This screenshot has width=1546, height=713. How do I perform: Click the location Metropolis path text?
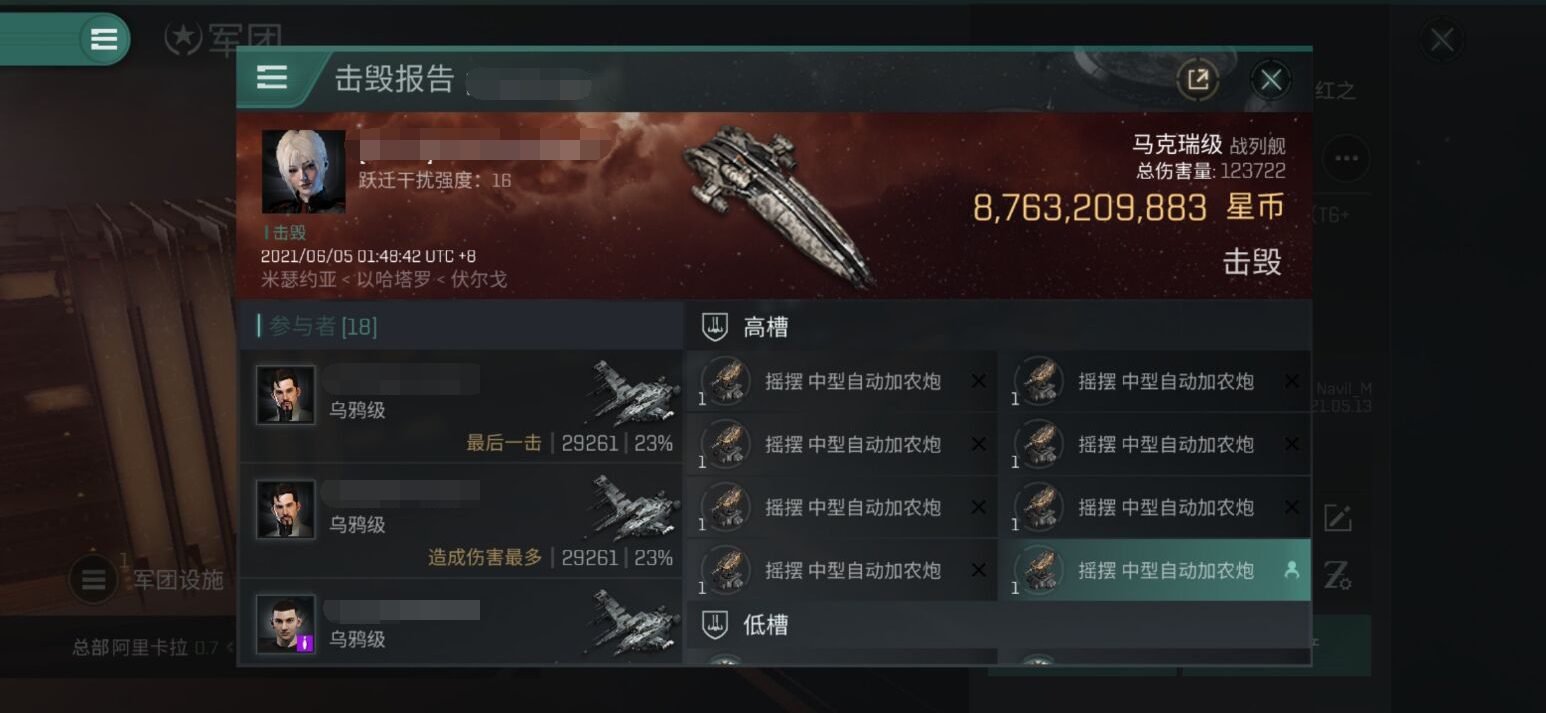pos(384,279)
